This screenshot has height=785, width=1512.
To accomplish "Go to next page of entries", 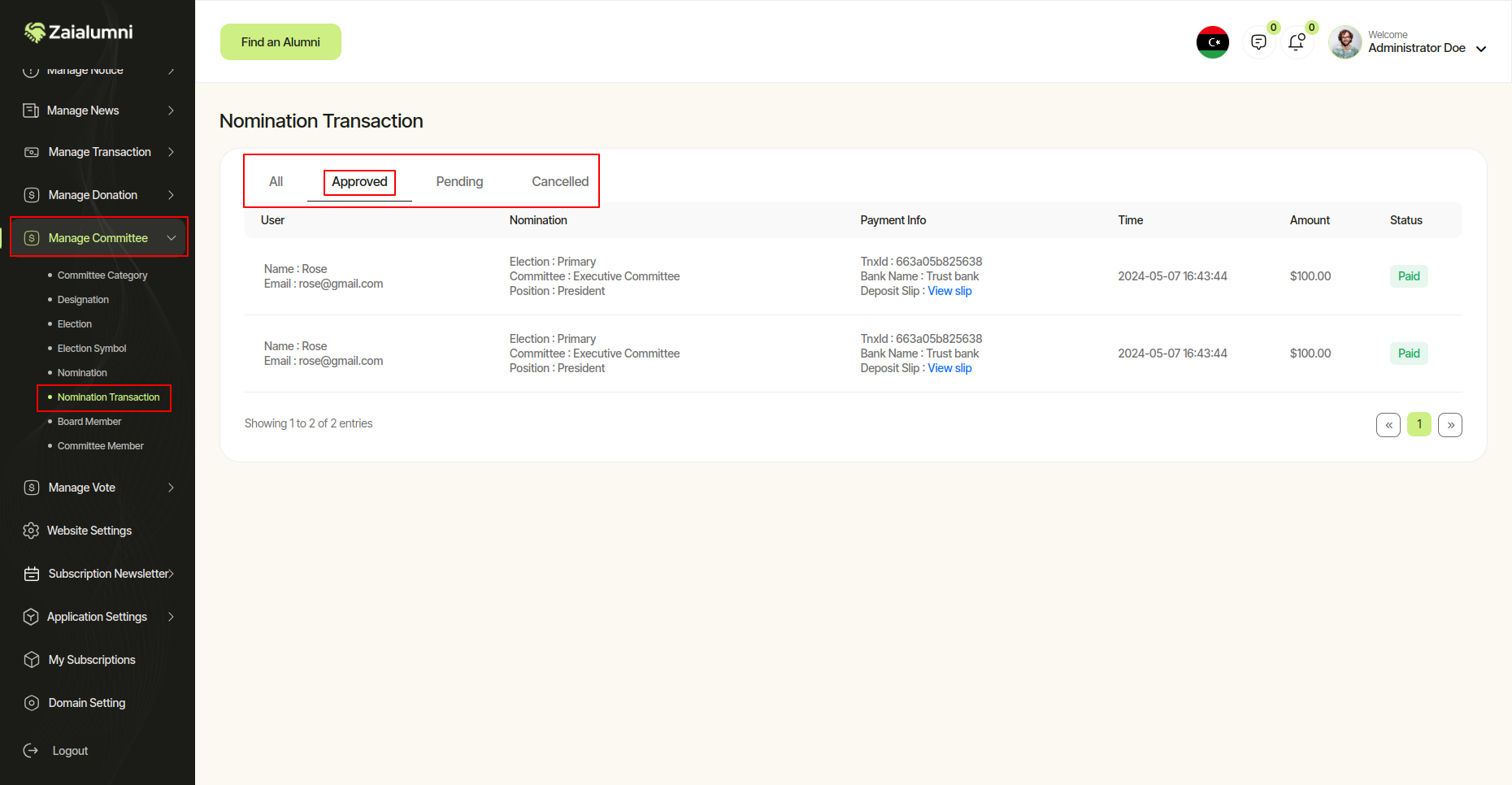I will [1450, 425].
